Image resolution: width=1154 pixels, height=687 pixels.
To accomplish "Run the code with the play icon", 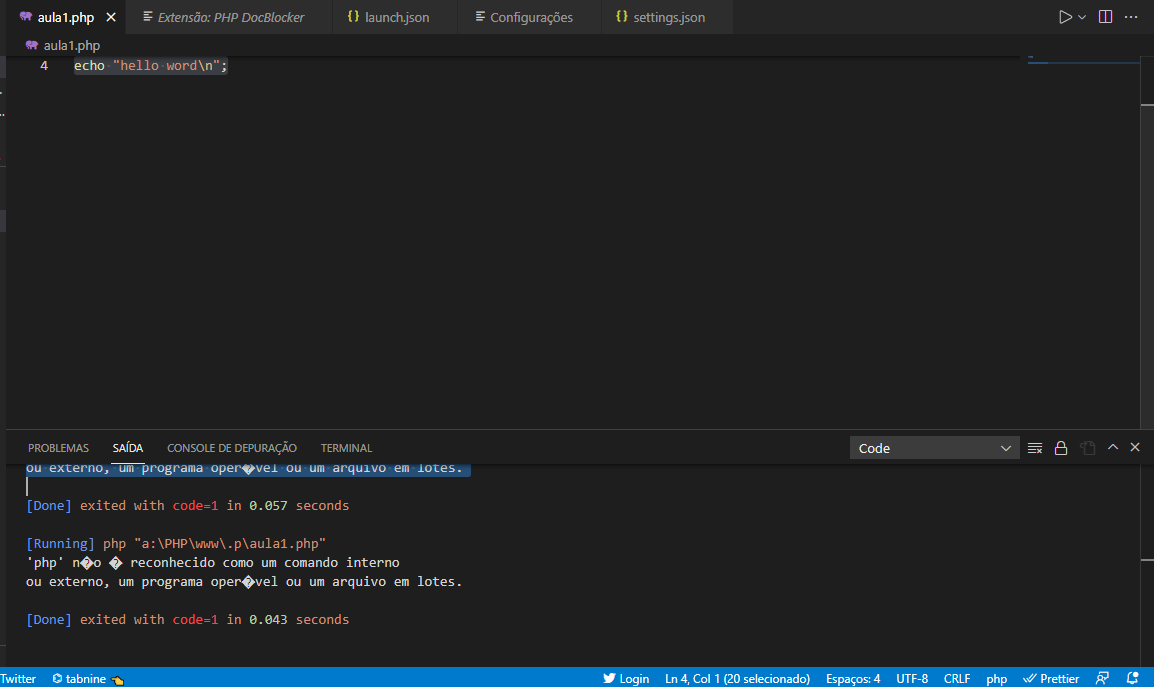I will coord(1065,17).
